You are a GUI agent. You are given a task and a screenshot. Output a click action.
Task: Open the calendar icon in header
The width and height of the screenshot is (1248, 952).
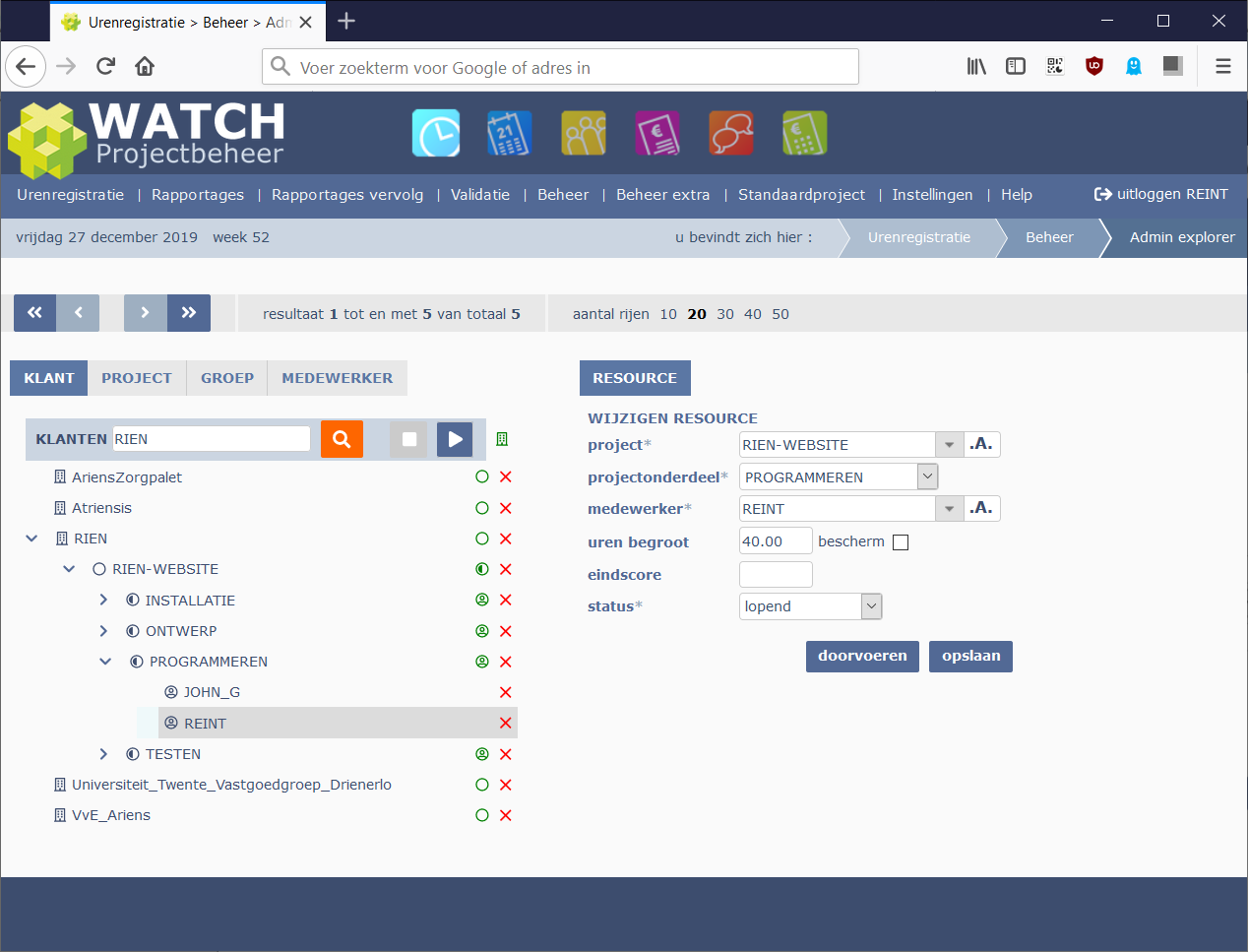click(x=510, y=133)
